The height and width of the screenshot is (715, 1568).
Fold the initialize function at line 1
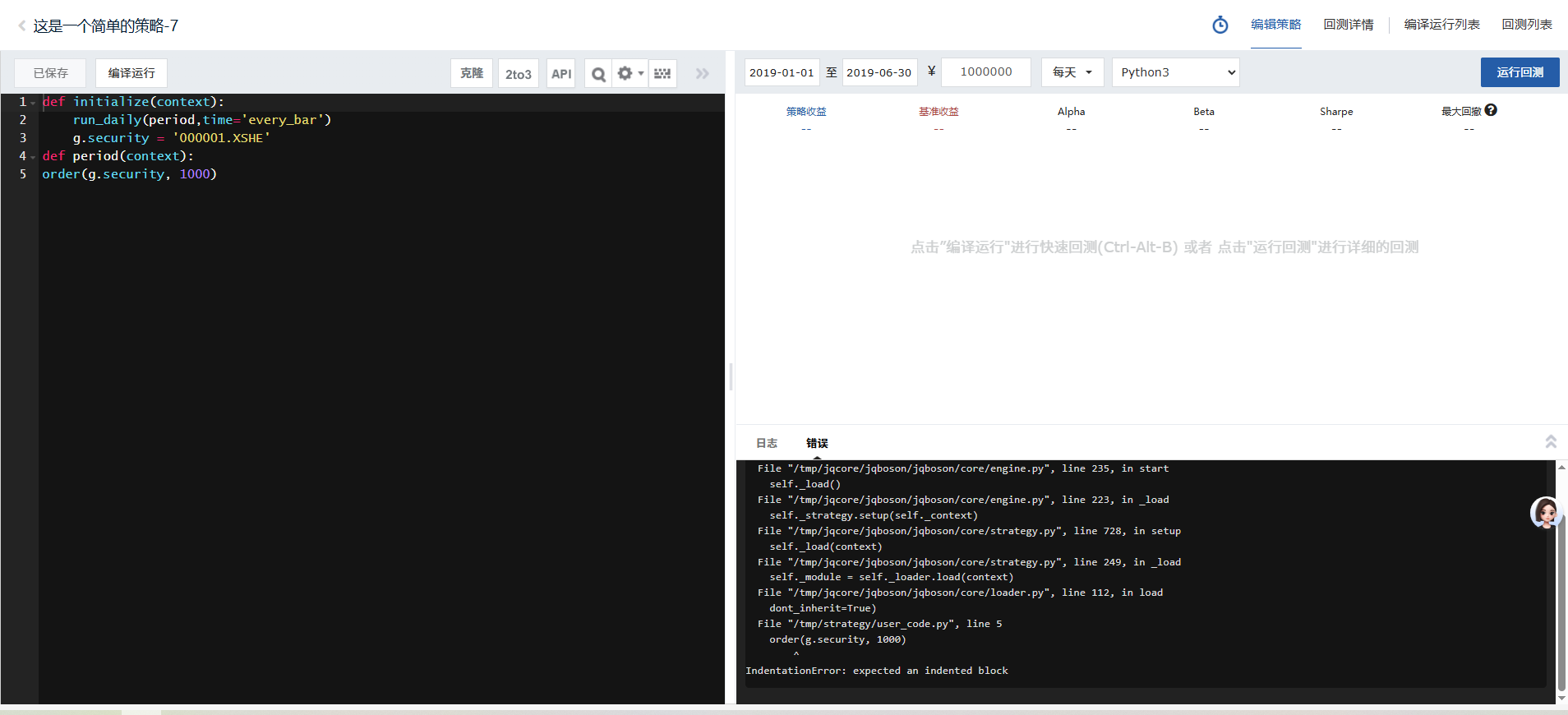pos(33,103)
